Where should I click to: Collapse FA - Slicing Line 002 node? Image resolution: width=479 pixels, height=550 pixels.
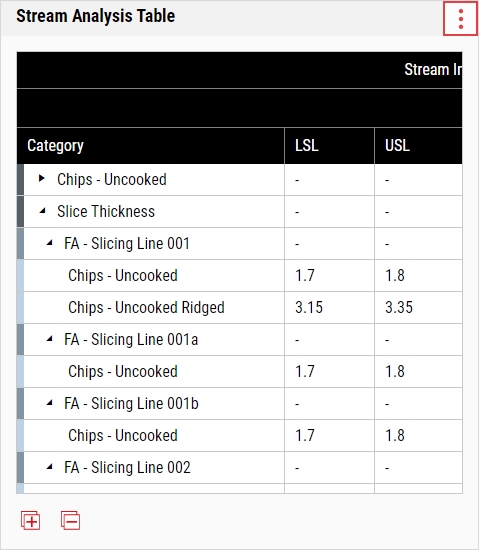point(49,467)
